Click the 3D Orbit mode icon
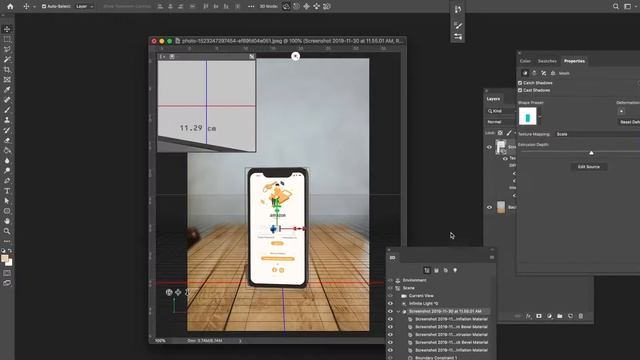 pyautogui.click(x=286, y=7)
